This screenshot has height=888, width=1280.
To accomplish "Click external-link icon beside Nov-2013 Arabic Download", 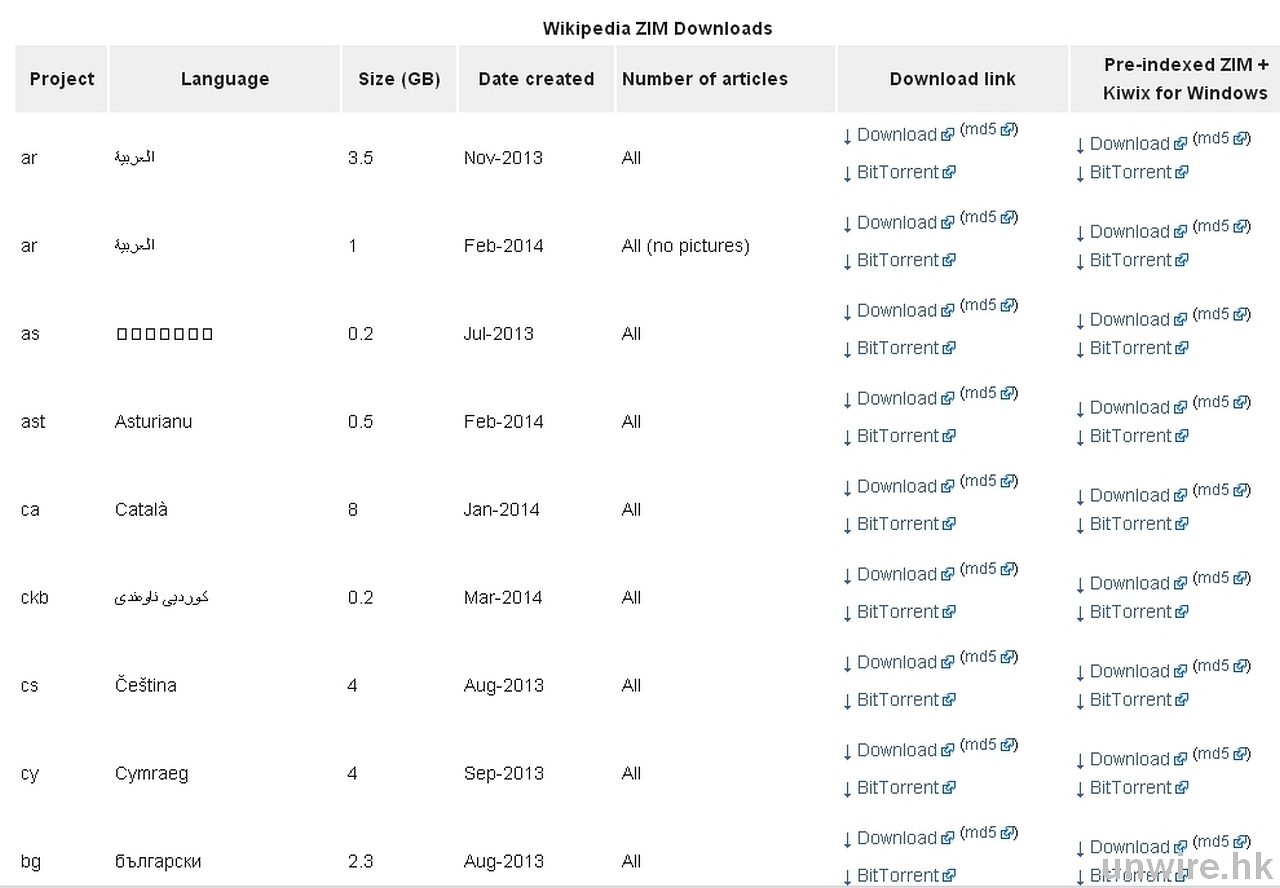I will [947, 136].
